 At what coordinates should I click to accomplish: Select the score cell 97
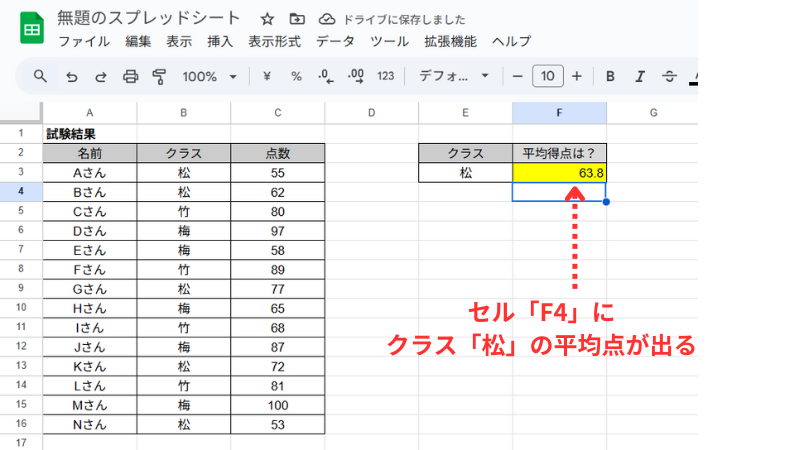tap(278, 231)
